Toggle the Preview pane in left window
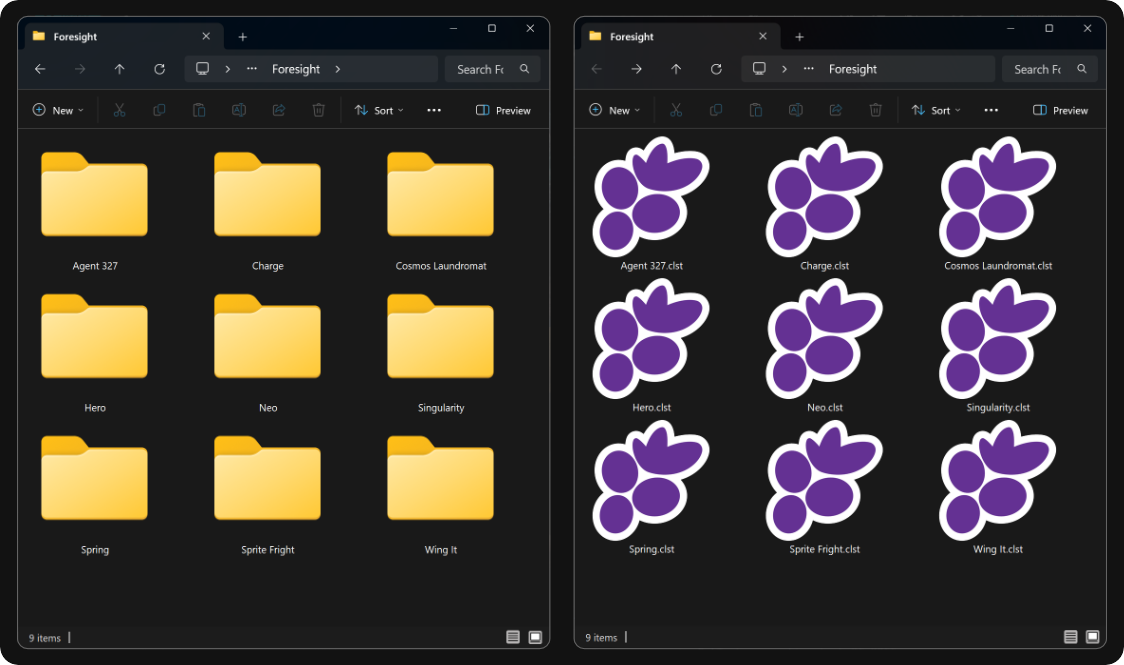 pyautogui.click(x=503, y=110)
